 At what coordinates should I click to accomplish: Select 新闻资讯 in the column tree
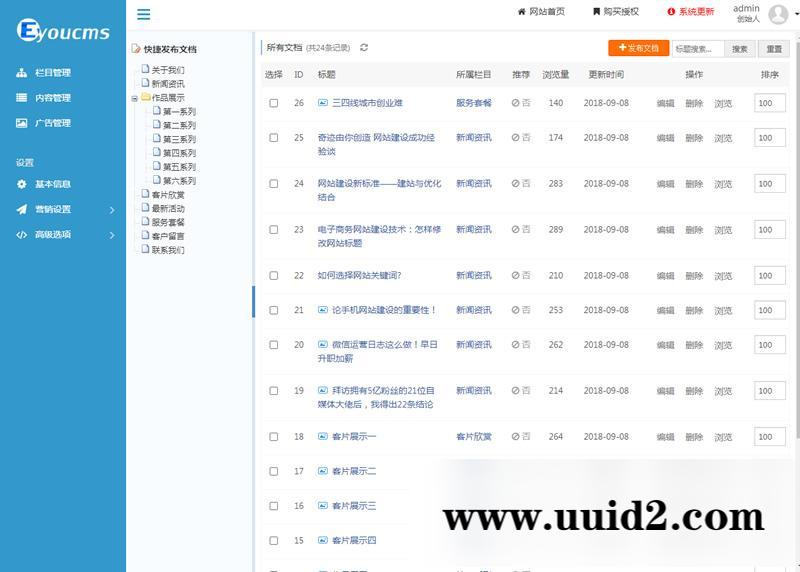click(x=168, y=83)
